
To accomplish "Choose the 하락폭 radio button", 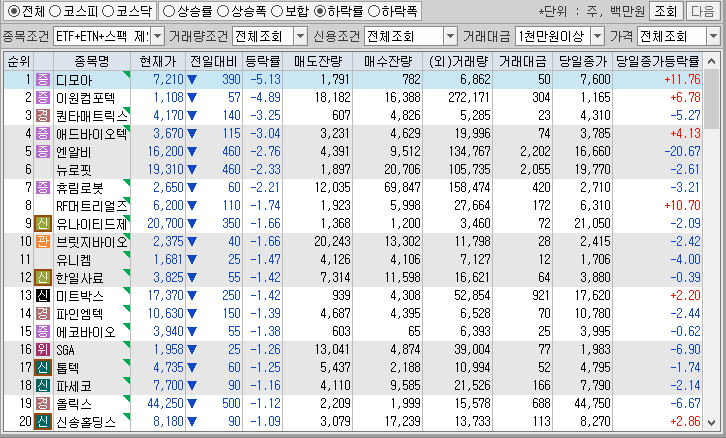I will [x=373, y=11].
